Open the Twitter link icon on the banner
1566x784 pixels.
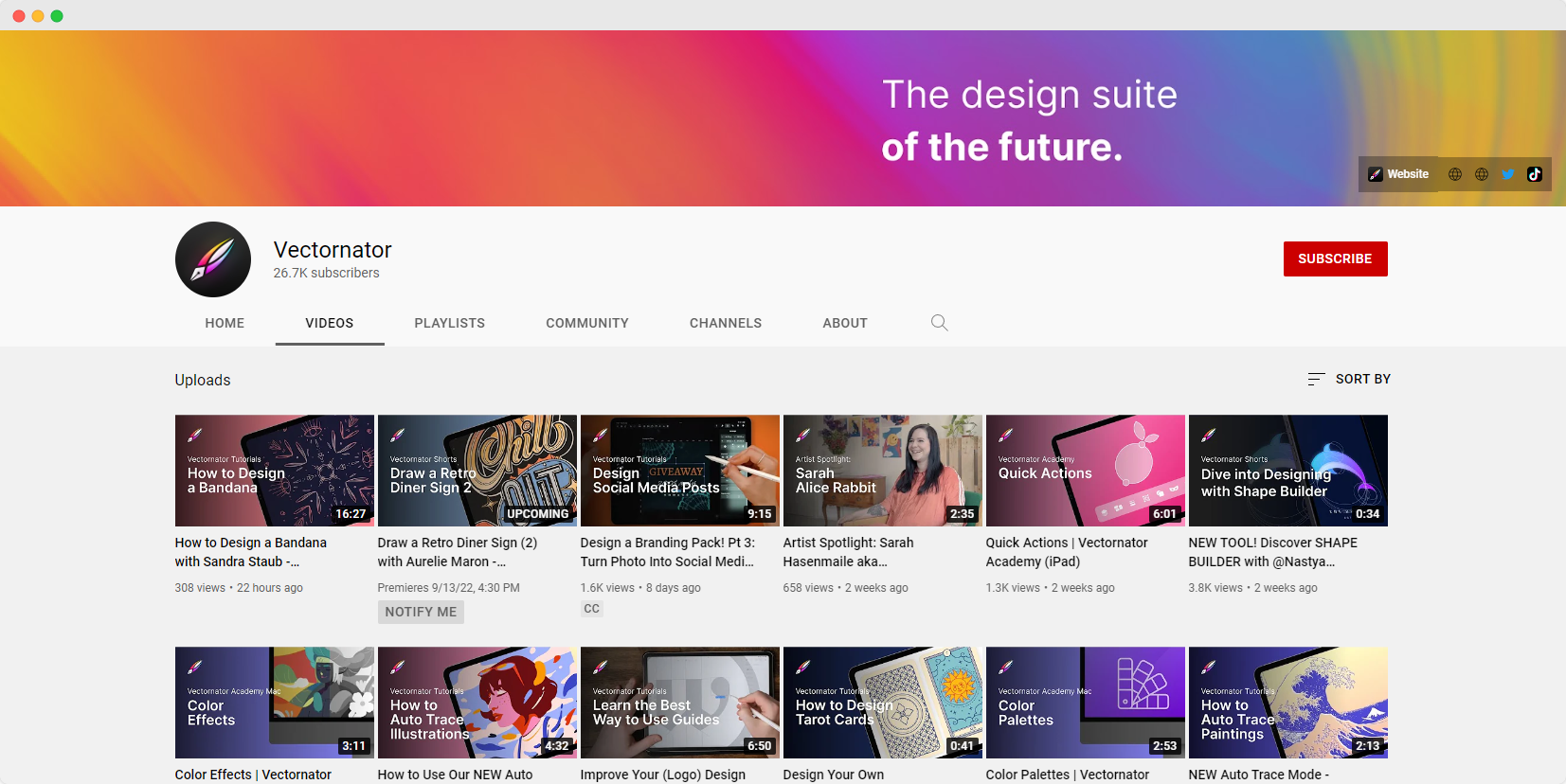pyautogui.click(x=1508, y=174)
